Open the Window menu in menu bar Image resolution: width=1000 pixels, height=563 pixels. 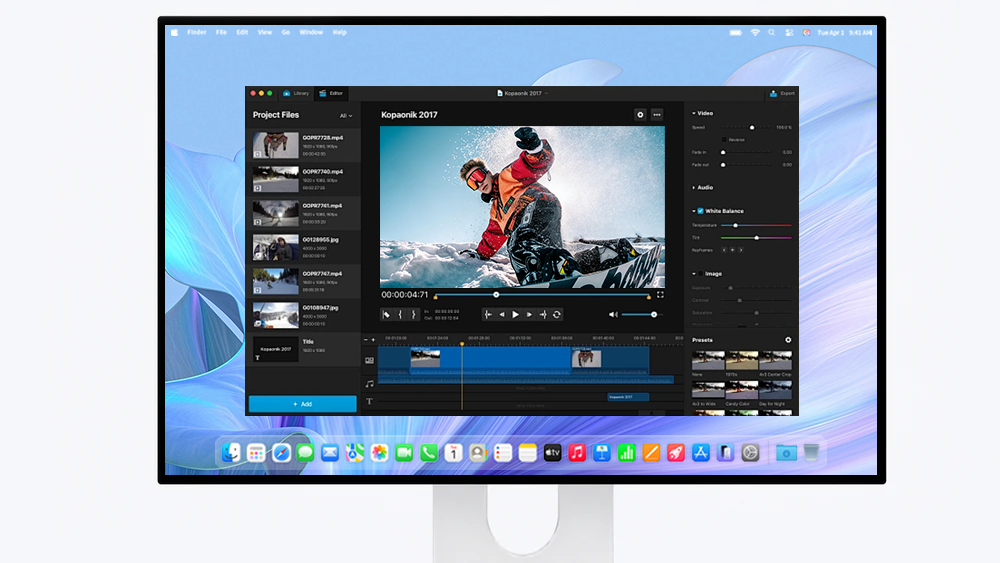coord(311,32)
